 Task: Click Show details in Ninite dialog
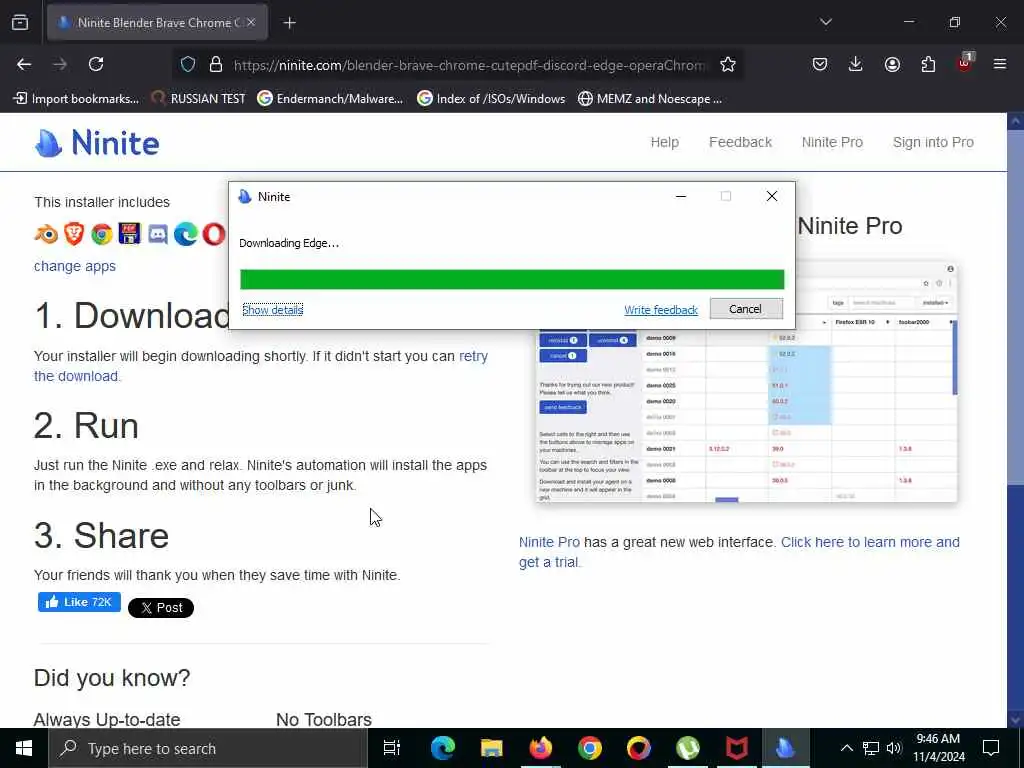tap(272, 310)
